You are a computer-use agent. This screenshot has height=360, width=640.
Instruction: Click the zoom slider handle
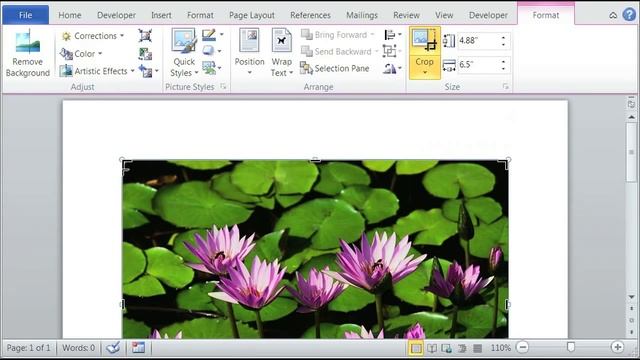(x=571, y=347)
